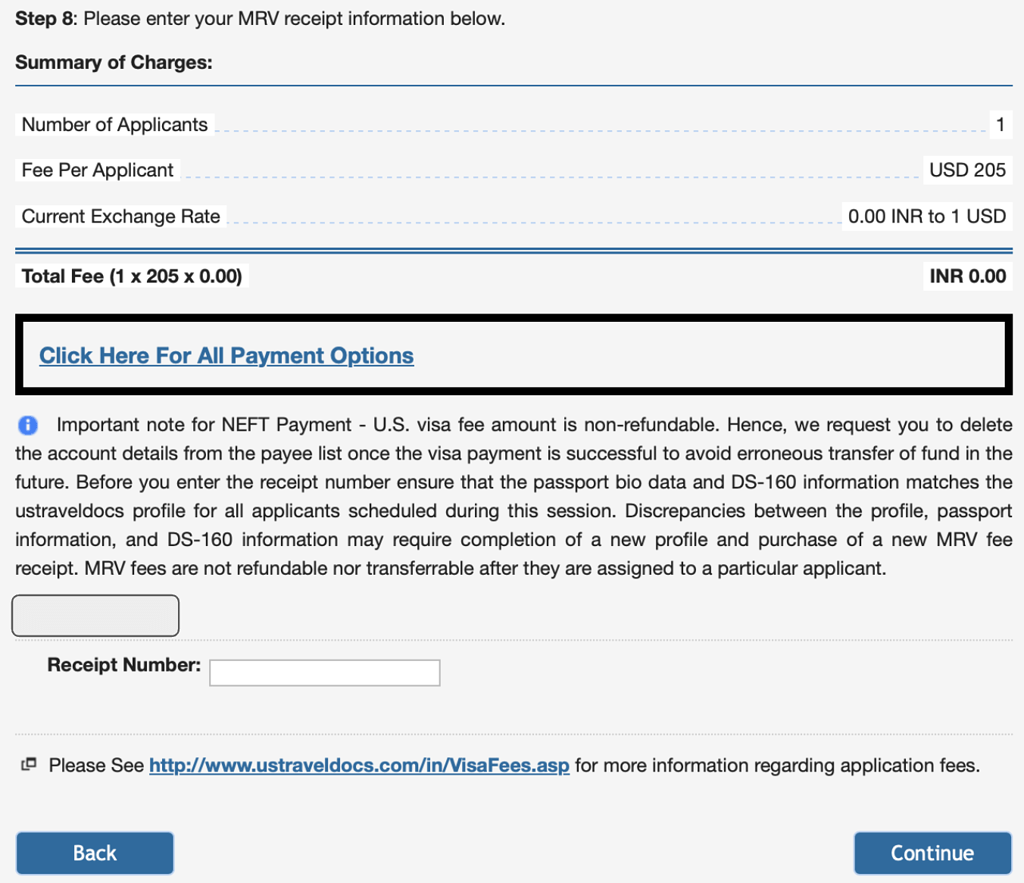Click the blue information icon
Viewport: 1024px width, 883px height.
pyautogui.click(x=27, y=425)
